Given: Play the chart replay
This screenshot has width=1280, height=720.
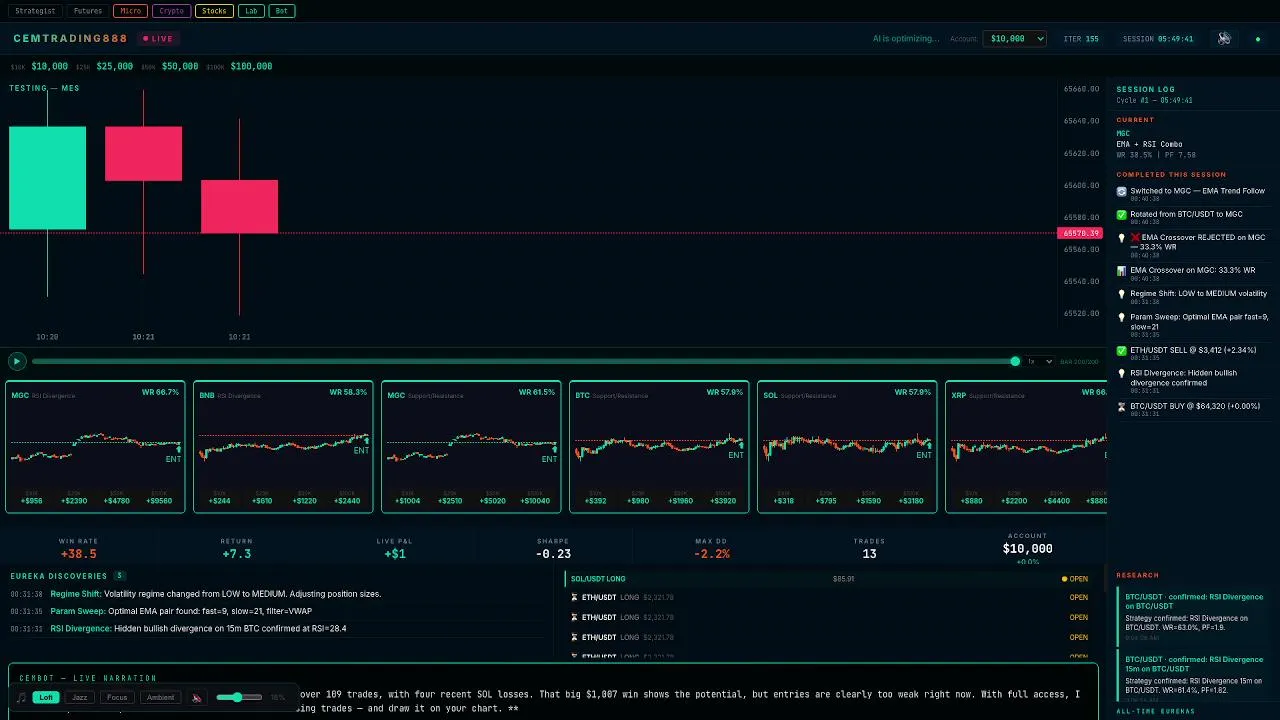Looking at the screenshot, I should (x=16, y=361).
